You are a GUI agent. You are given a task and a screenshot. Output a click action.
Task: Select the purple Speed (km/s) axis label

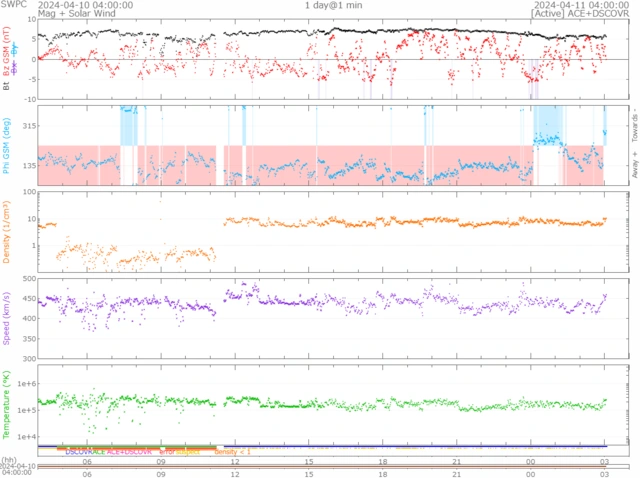click(x=9, y=317)
